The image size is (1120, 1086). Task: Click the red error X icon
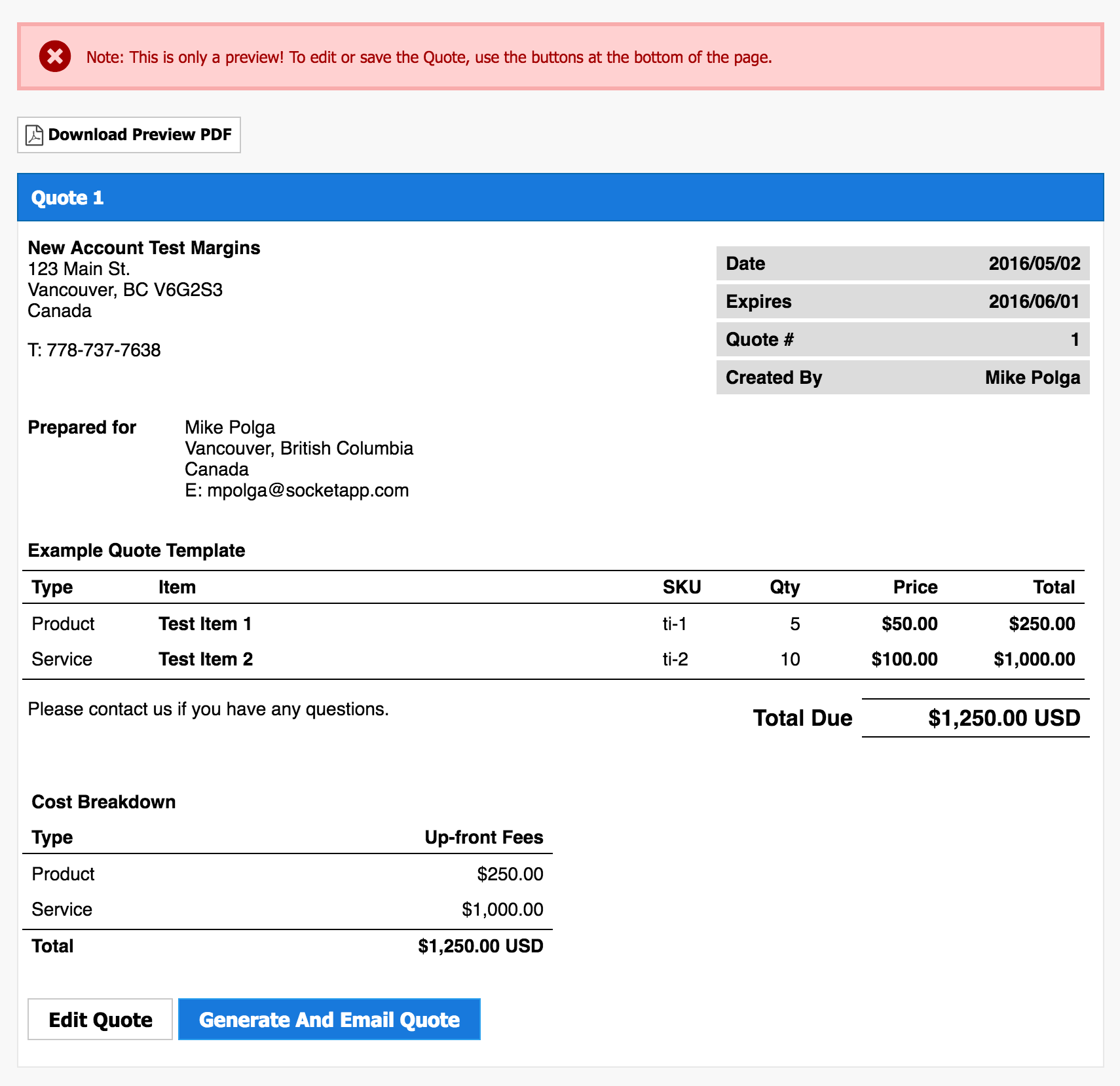(55, 56)
